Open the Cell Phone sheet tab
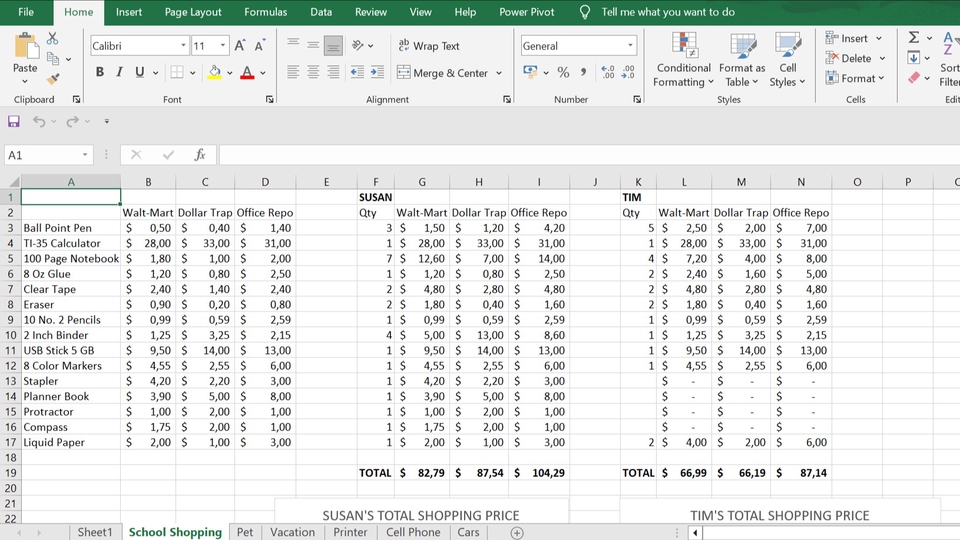The height and width of the screenshot is (540, 960). point(413,532)
